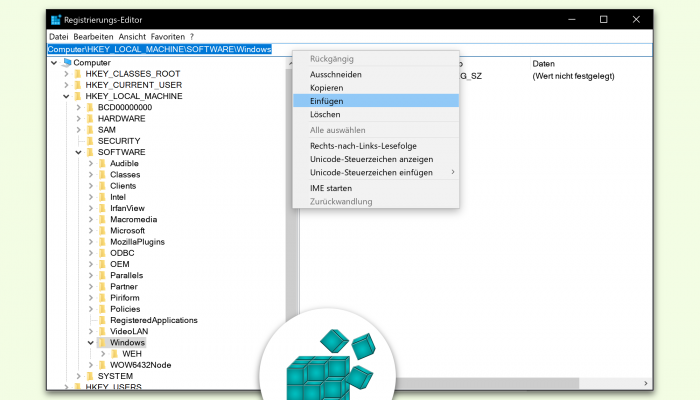
Task: Select Rechts-nach-Links-Lesefolge option
Action: (x=376, y=146)
